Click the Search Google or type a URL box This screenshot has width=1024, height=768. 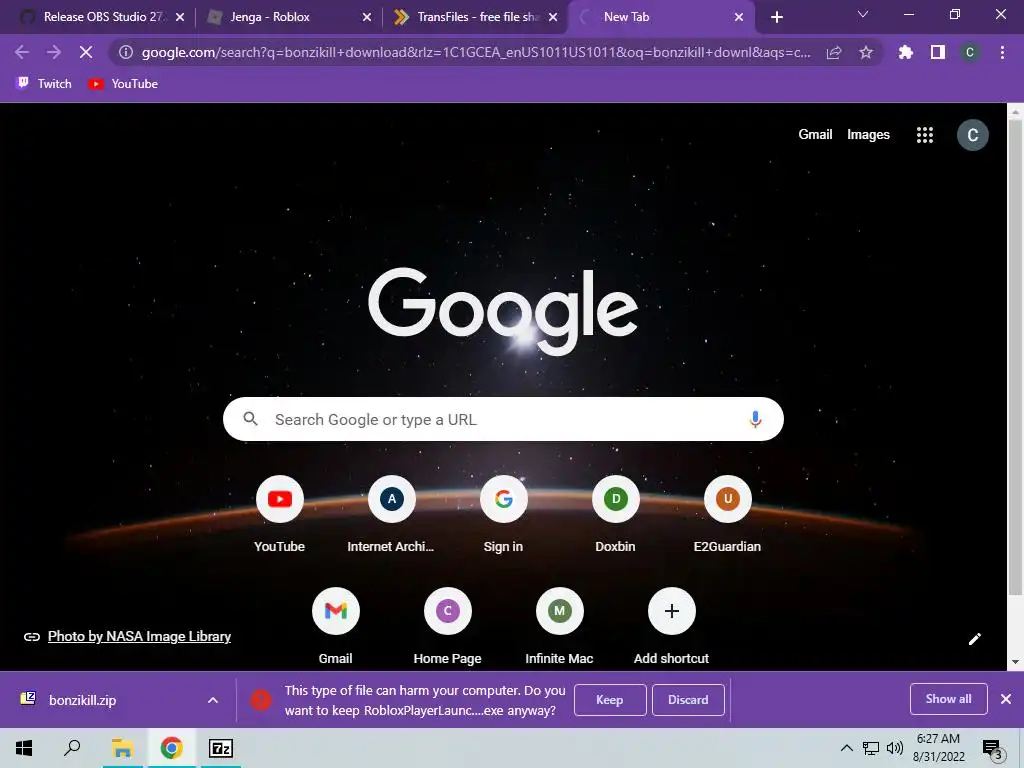tap(503, 419)
